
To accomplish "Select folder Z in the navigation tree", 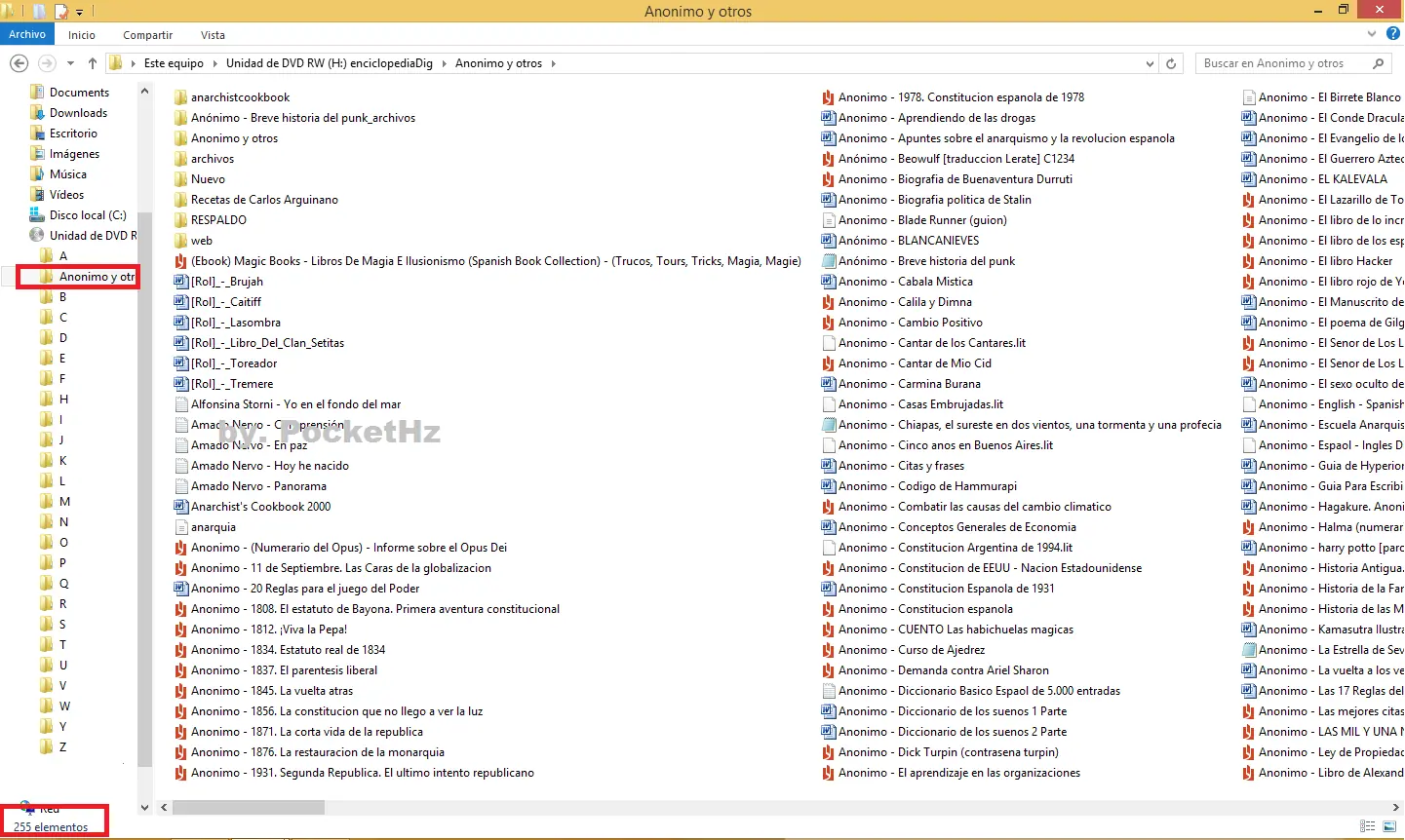I will click(x=63, y=747).
